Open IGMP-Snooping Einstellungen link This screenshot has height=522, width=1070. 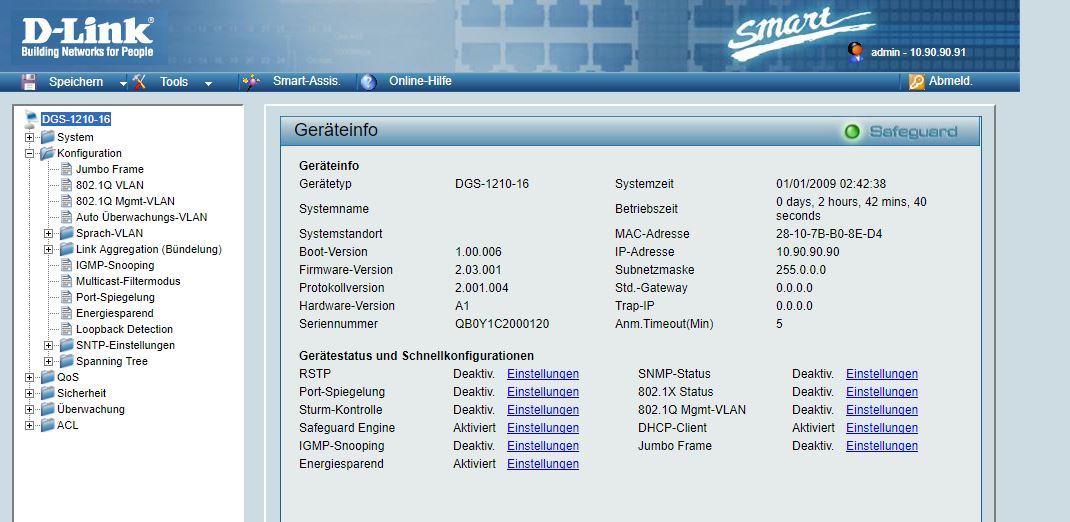543,446
